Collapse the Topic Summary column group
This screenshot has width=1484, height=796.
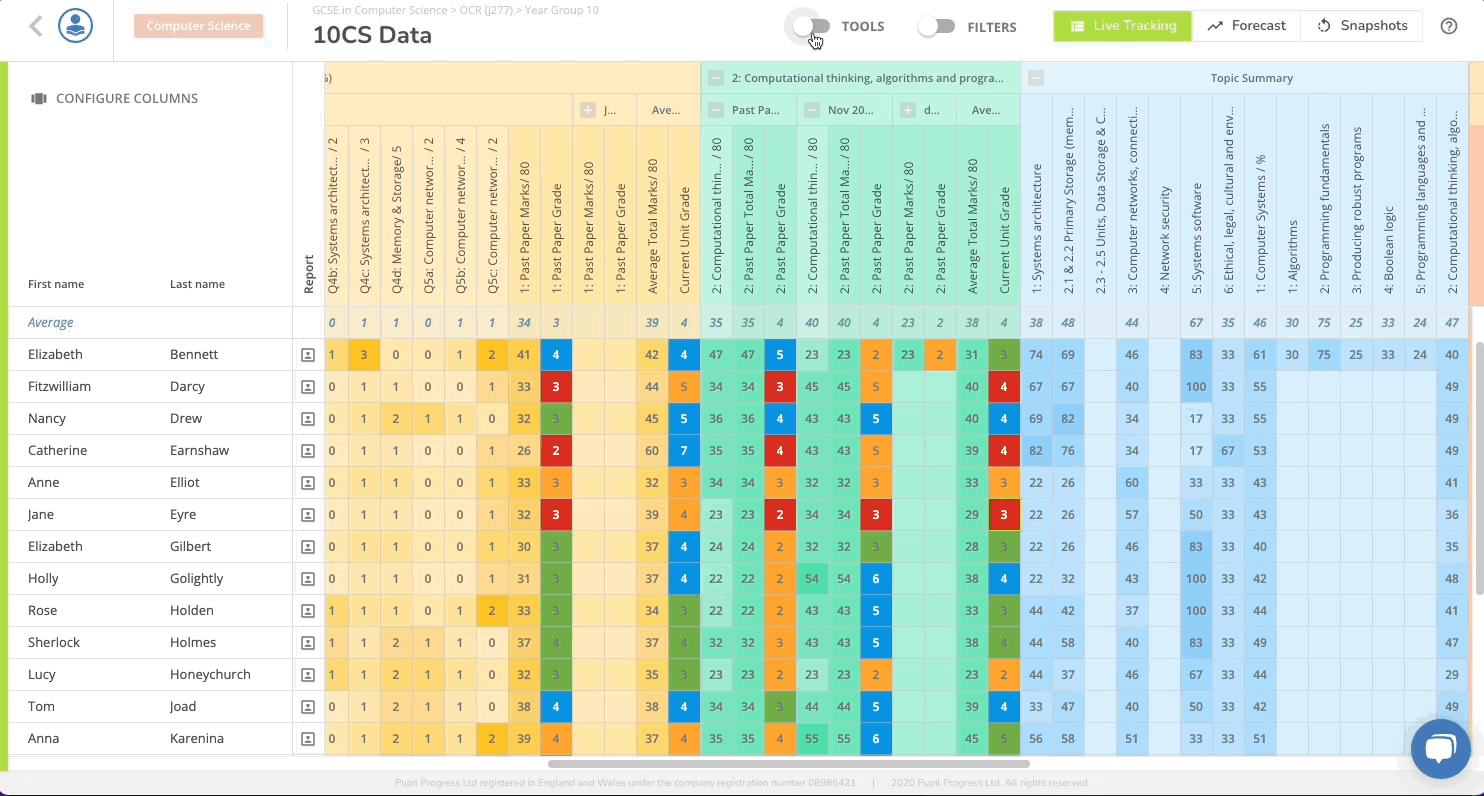1036,78
